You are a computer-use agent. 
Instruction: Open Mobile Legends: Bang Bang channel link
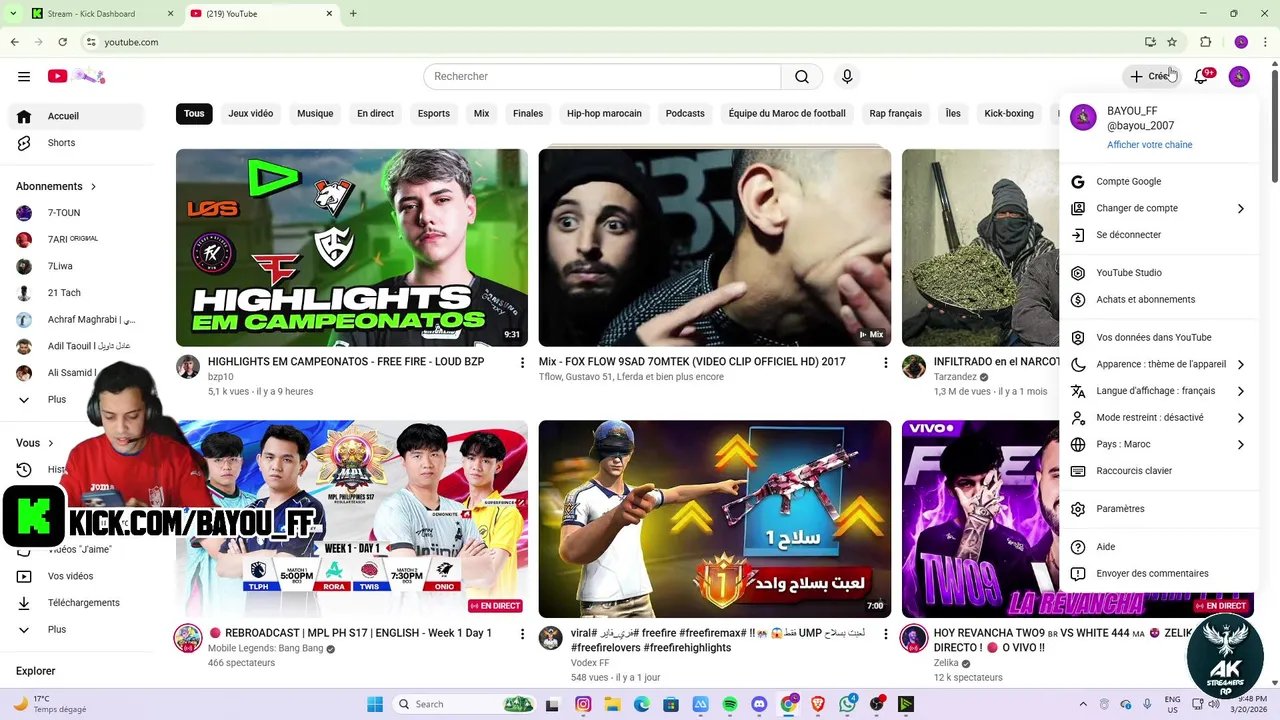coord(266,649)
